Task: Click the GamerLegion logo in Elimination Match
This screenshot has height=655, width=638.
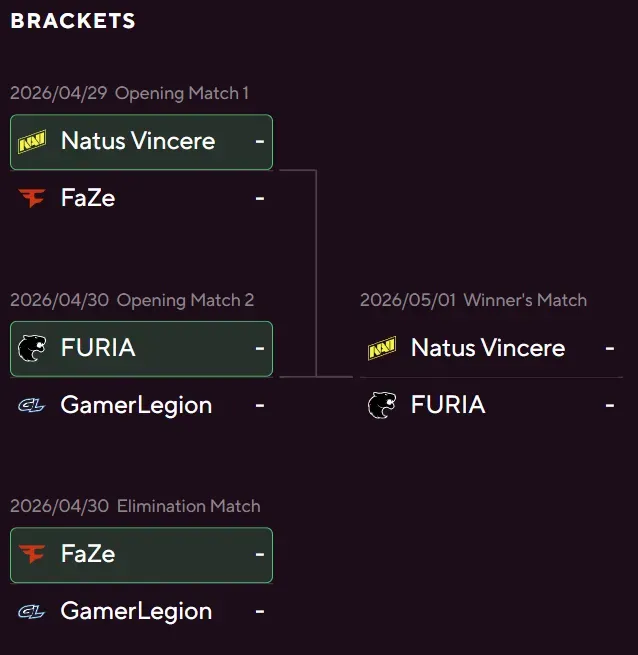Action: (x=32, y=611)
